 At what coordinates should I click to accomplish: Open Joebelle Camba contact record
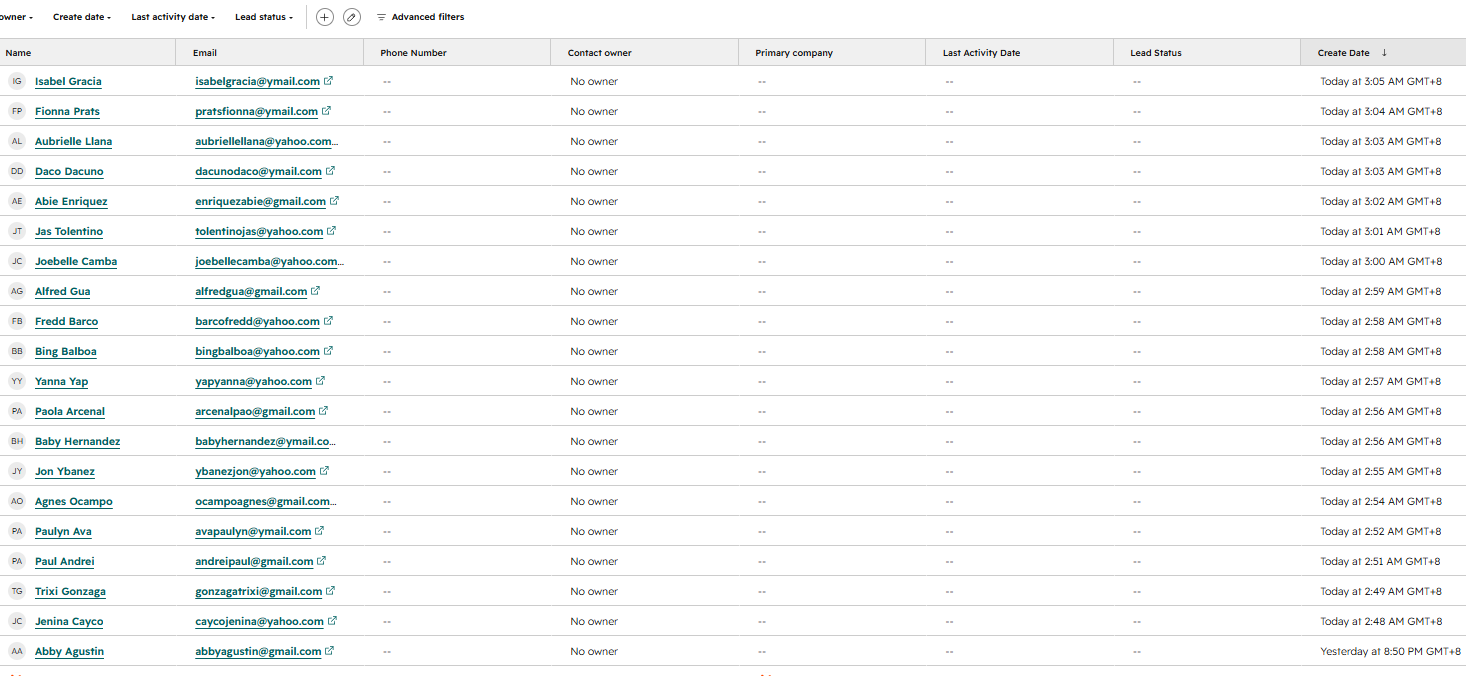(76, 261)
